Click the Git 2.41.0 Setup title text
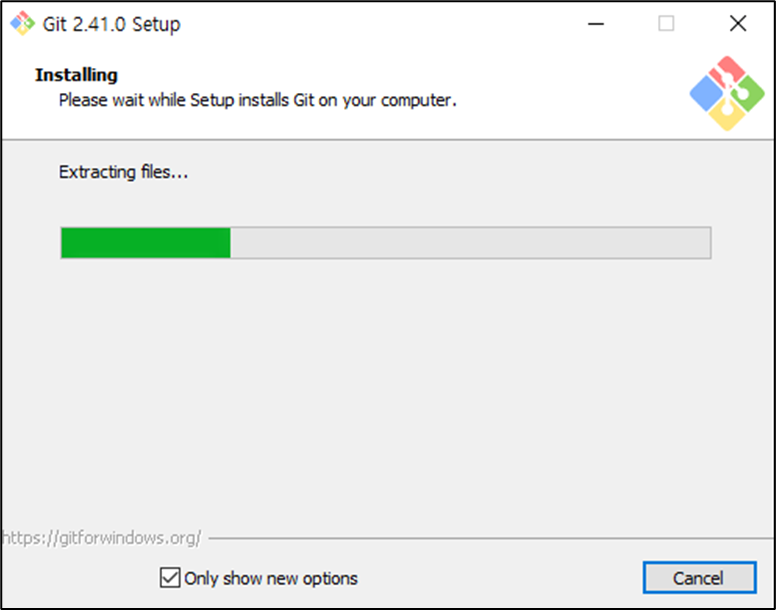 (112, 24)
